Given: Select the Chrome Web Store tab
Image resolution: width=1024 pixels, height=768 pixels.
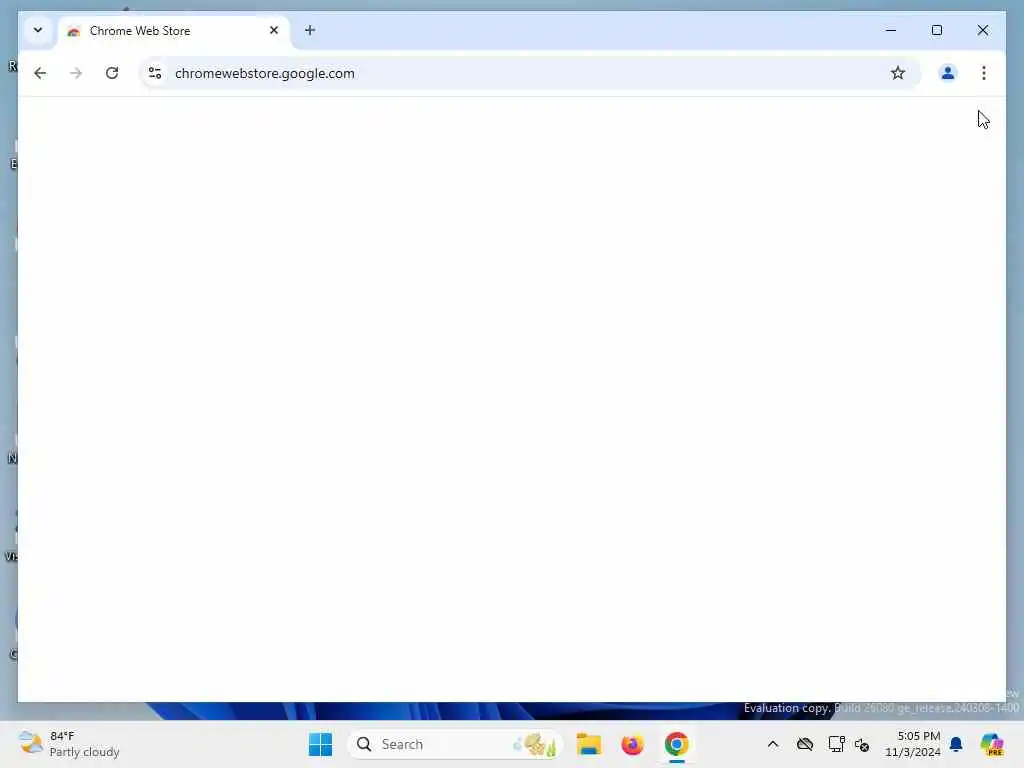Looking at the screenshot, I should point(174,31).
